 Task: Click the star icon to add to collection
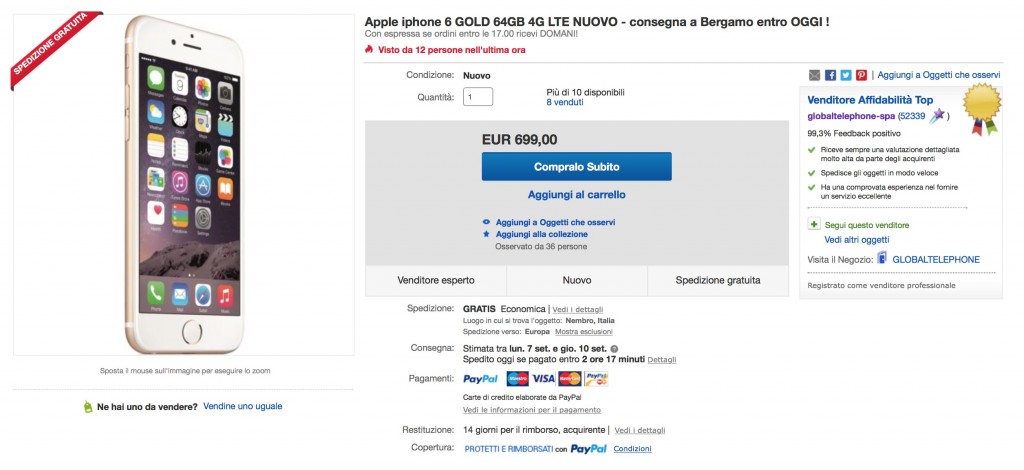point(486,234)
